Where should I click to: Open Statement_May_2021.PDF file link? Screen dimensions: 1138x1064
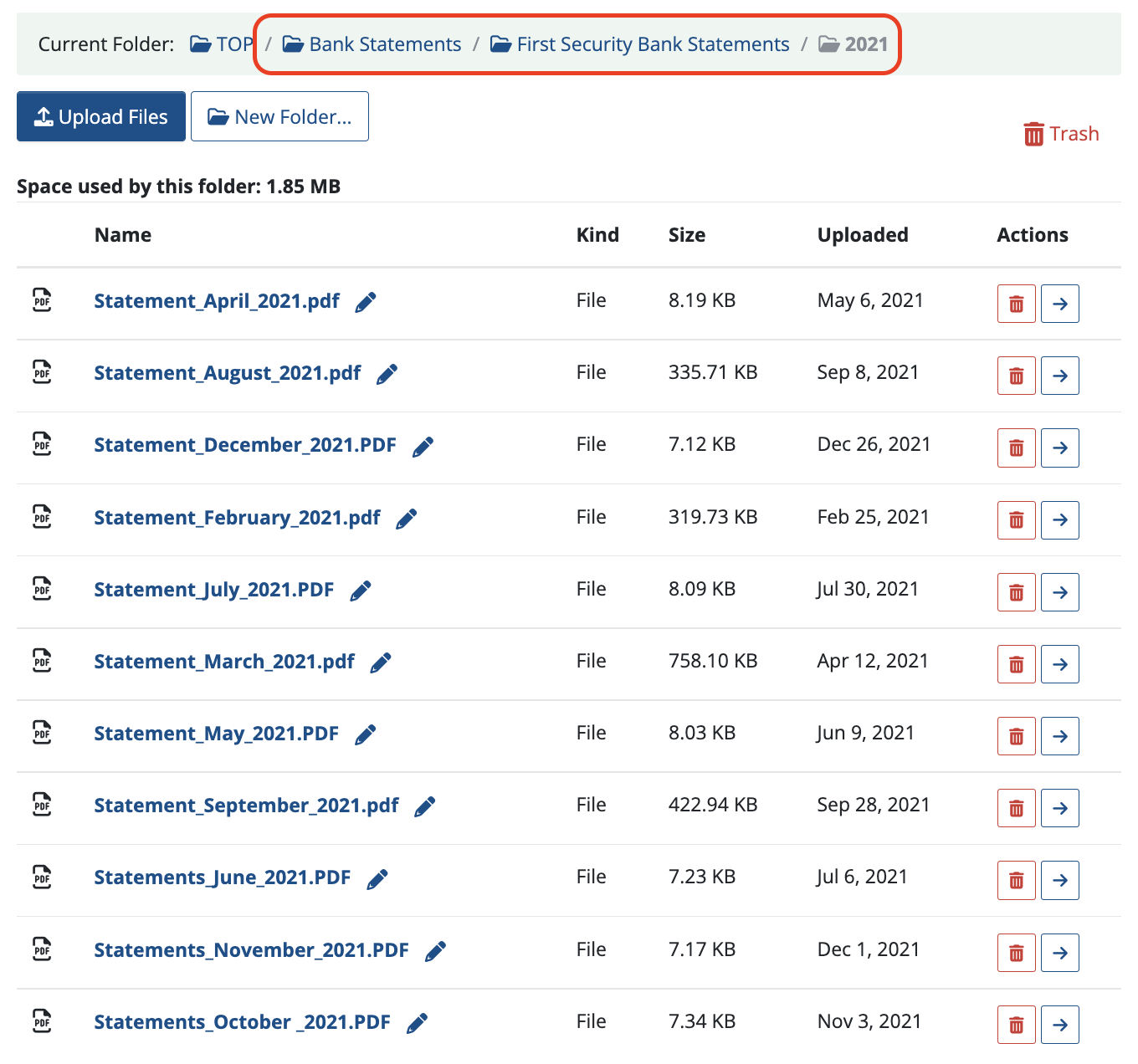tap(216, 734)
